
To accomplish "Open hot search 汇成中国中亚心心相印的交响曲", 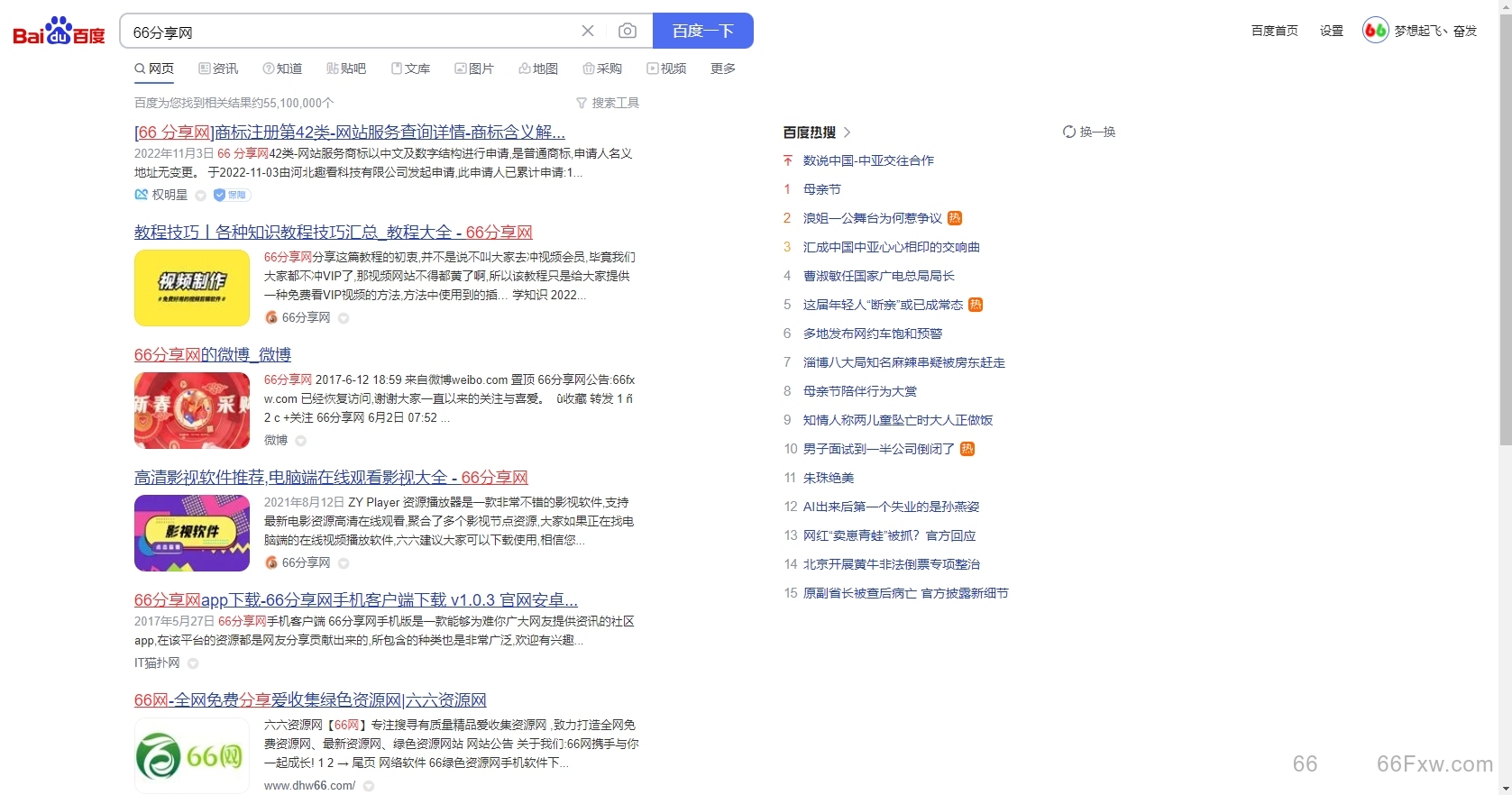I will point(892,247).
